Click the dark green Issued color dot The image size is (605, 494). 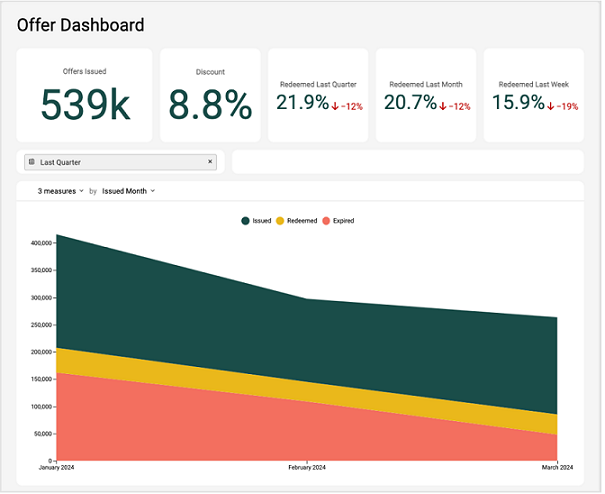click(x=245, y=220)
